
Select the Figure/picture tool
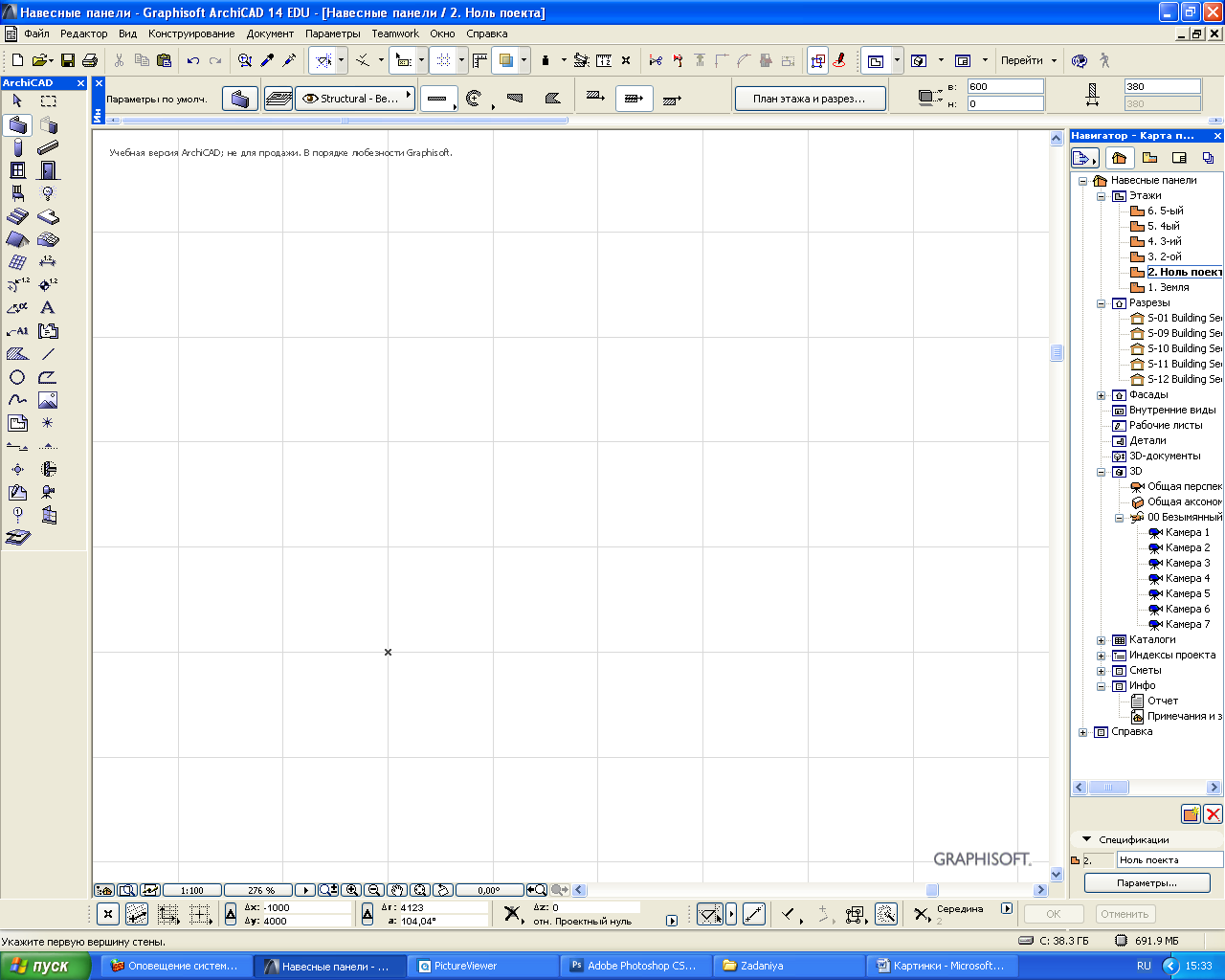(48, 400)
